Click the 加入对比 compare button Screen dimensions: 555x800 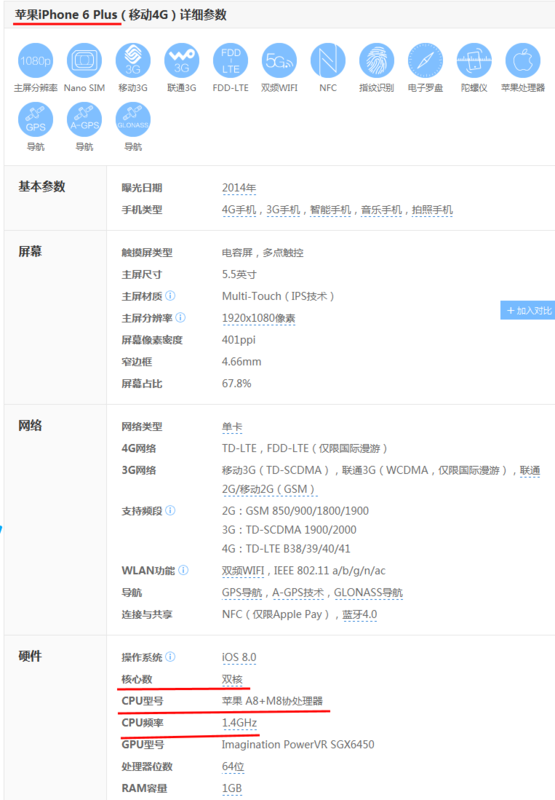pos(527,310)
